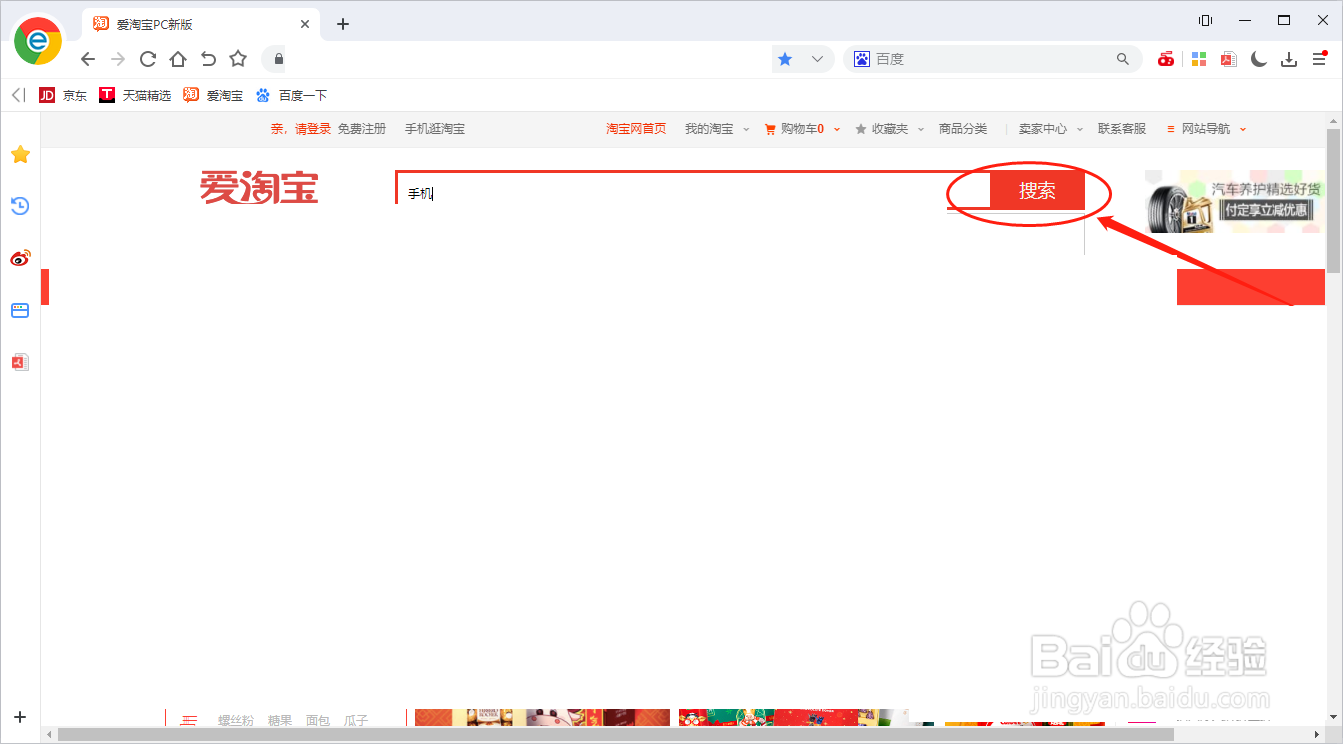Click the search input containing 手机
This screenshot has height=744, width=1343.
tap(692, 190)
